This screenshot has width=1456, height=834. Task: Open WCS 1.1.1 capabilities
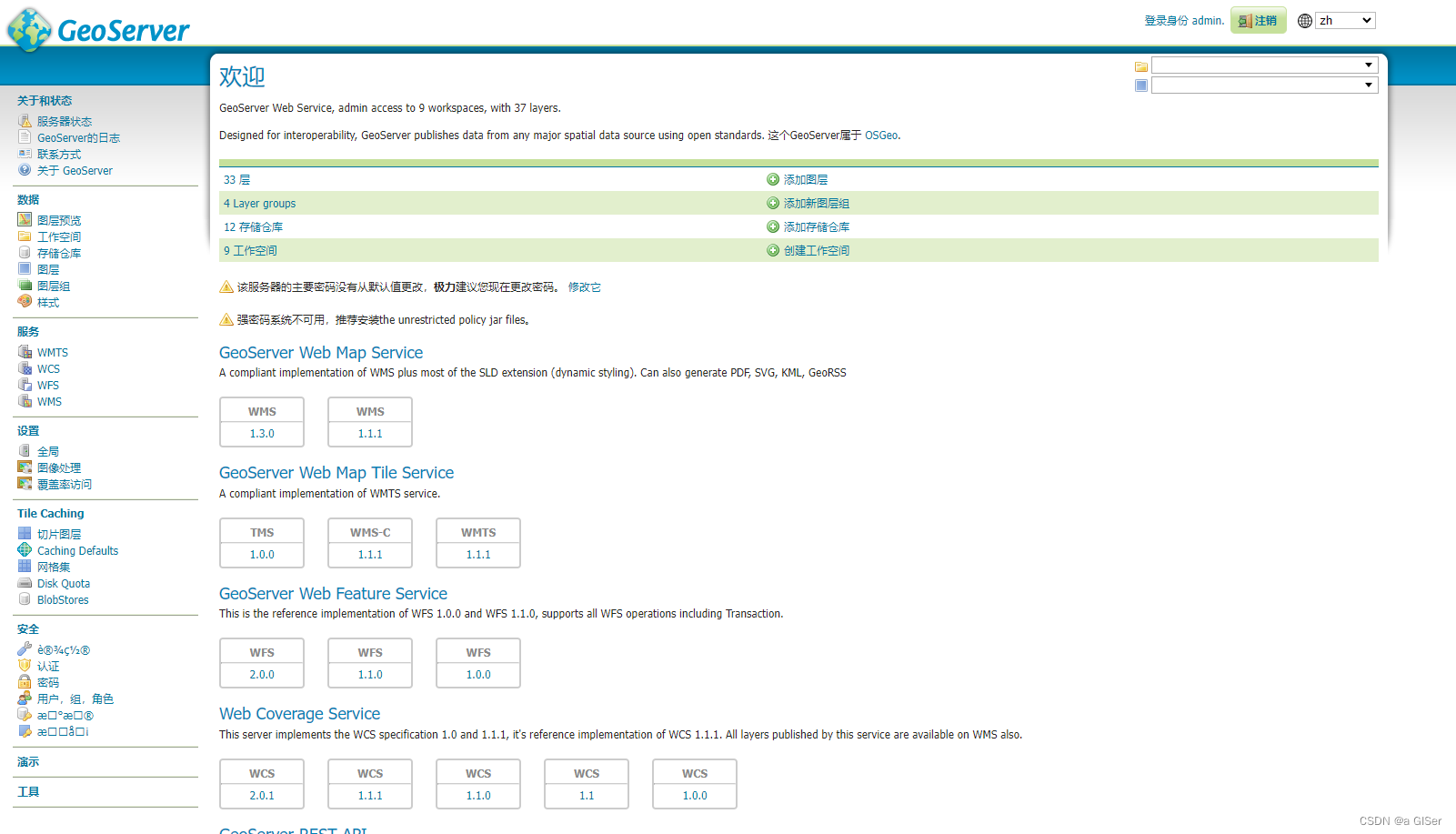pos(370,795)
